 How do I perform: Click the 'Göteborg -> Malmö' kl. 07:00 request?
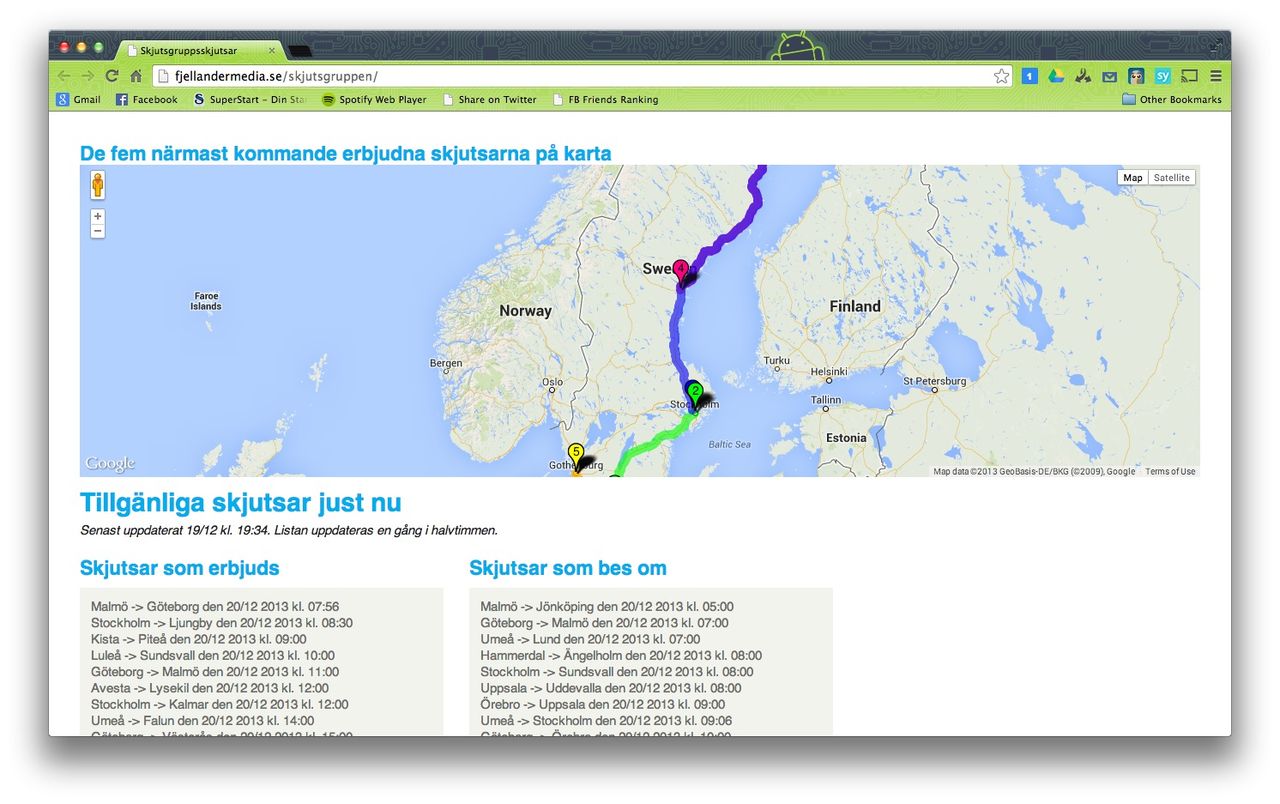pos(604,623)
